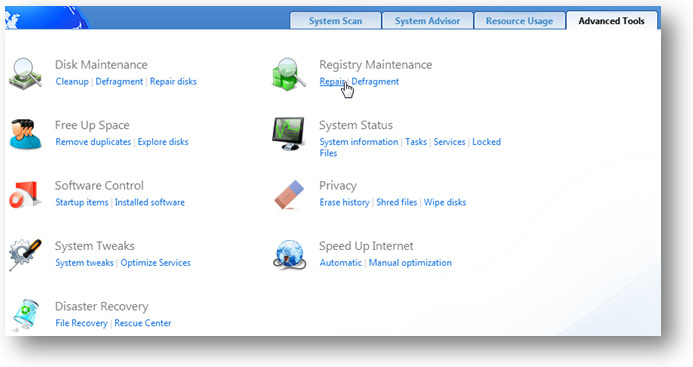693x367 pixels.
Task: Click the Disaster Recovery heading
Action: tap(101, 306)
